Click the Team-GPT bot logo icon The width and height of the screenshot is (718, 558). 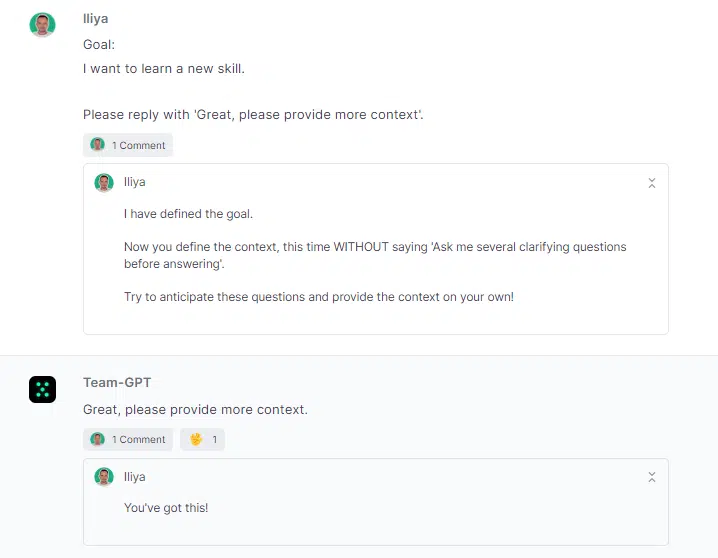coord(43,390)
